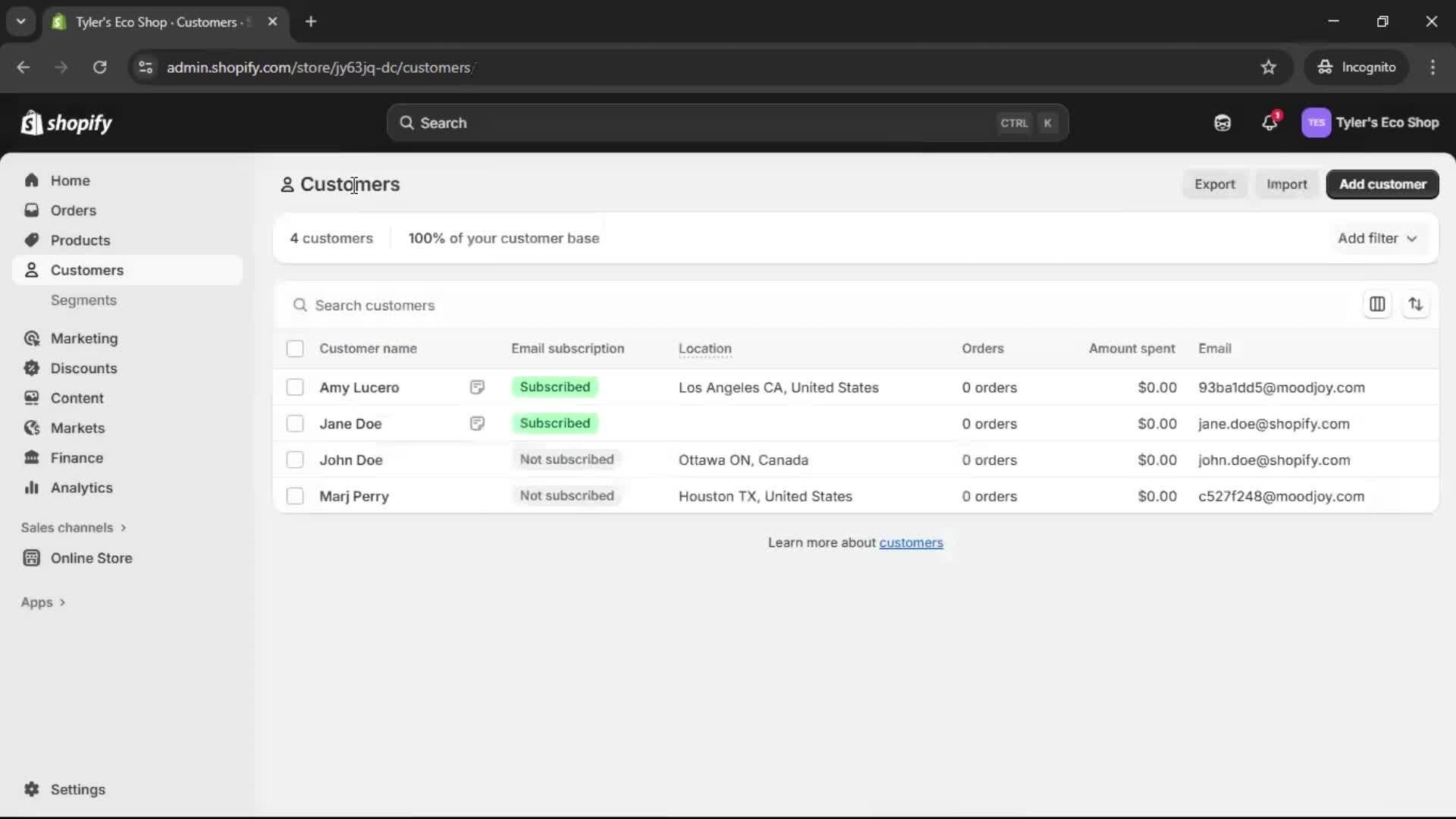Bookmark this page with the star icon
This screenshot has width=1456, height=819.
point(1269,67)
